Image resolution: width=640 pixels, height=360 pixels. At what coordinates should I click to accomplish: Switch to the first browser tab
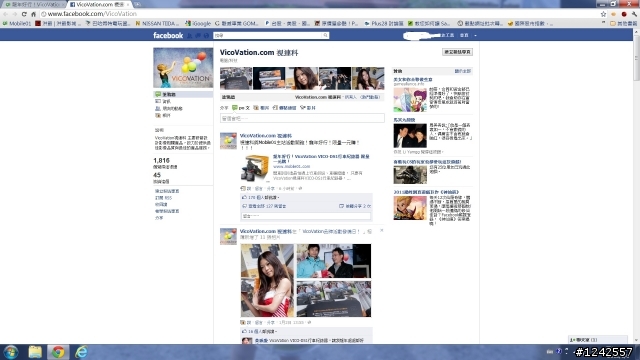tap(33, 4)
